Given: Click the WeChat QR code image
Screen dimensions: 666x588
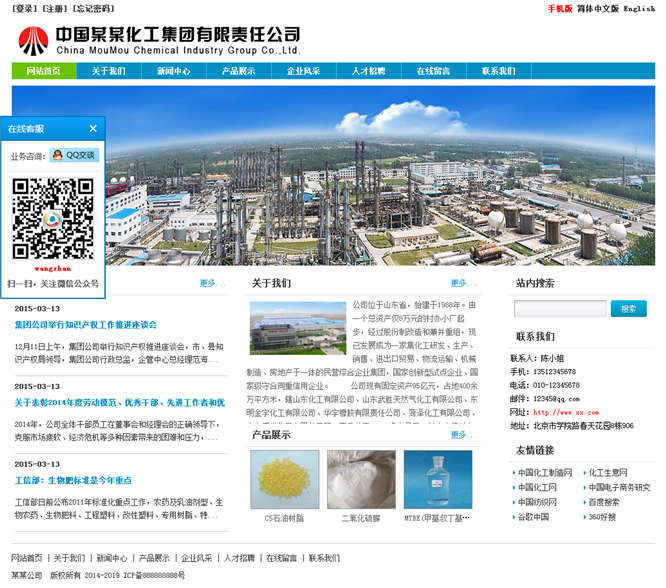Looking at the screenshot, I should [52, 210].
